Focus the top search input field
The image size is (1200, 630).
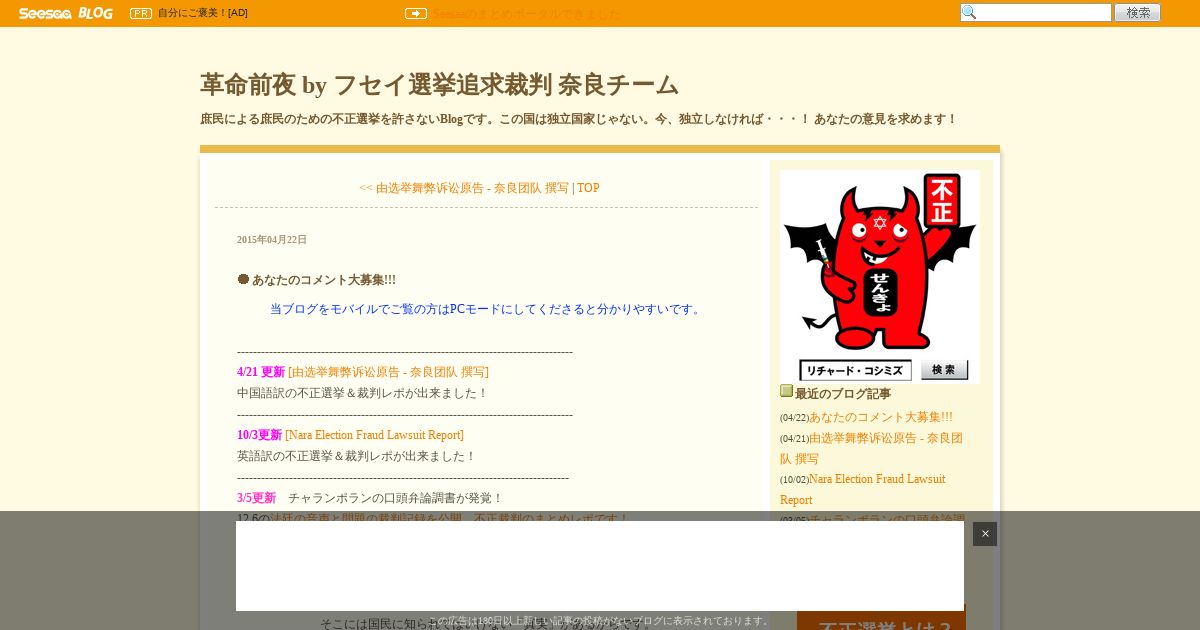pos(1036,13)
